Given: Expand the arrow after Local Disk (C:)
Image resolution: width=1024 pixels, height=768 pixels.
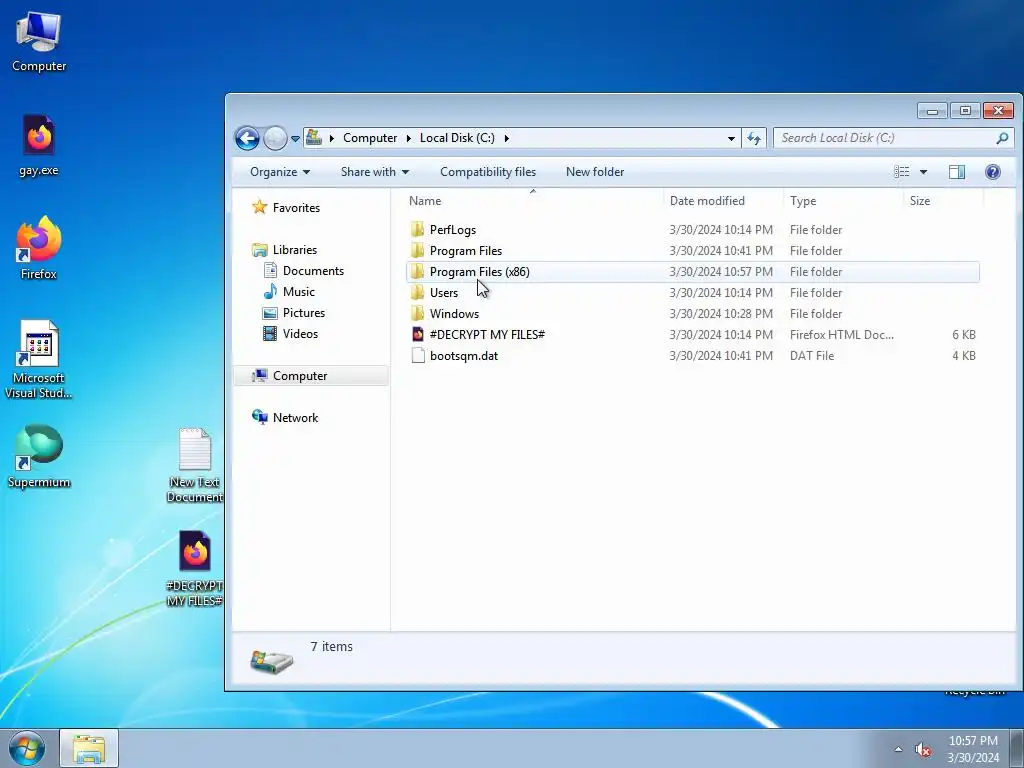Looking at the screenshot, I should [x=507, y=138].
